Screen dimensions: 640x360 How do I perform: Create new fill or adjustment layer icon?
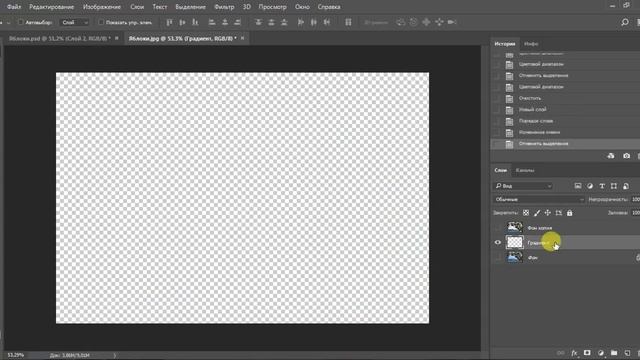point(601,353)
